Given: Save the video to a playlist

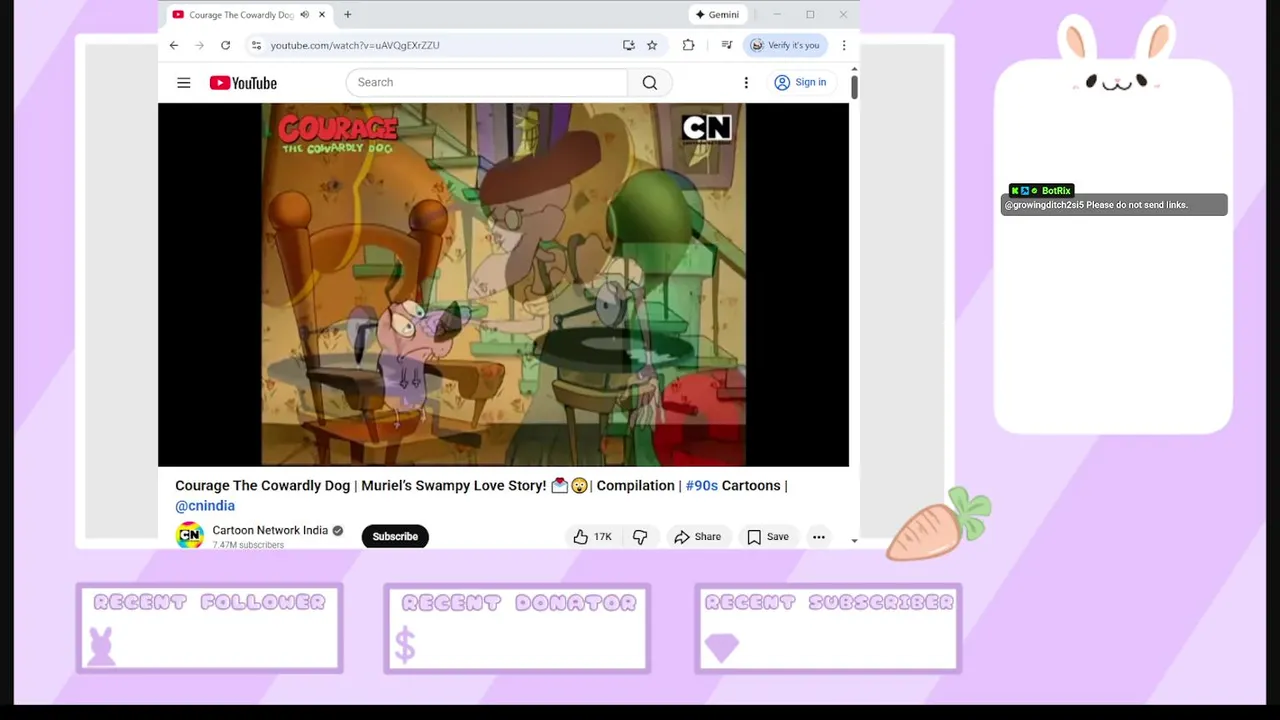Looking at the screenshot, I should click(768, 537).
